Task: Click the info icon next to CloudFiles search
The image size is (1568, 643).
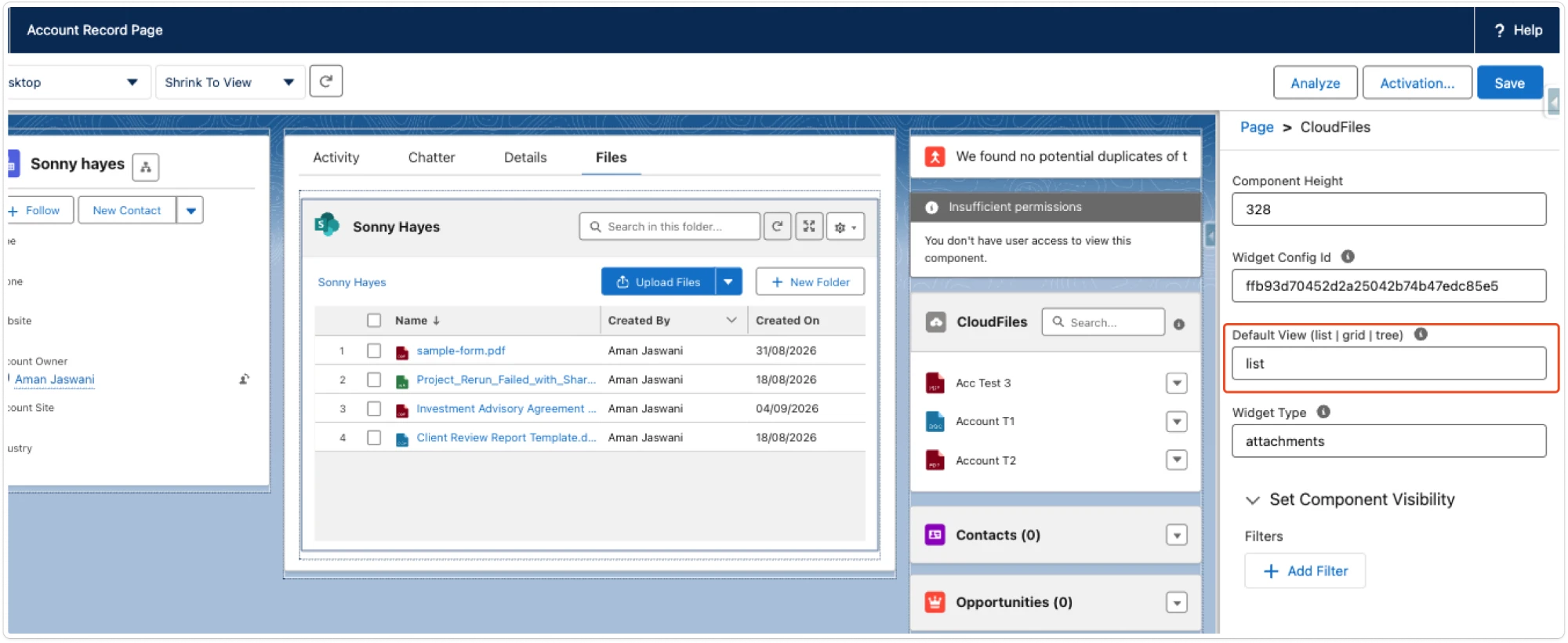Action: coord(1179,324)
